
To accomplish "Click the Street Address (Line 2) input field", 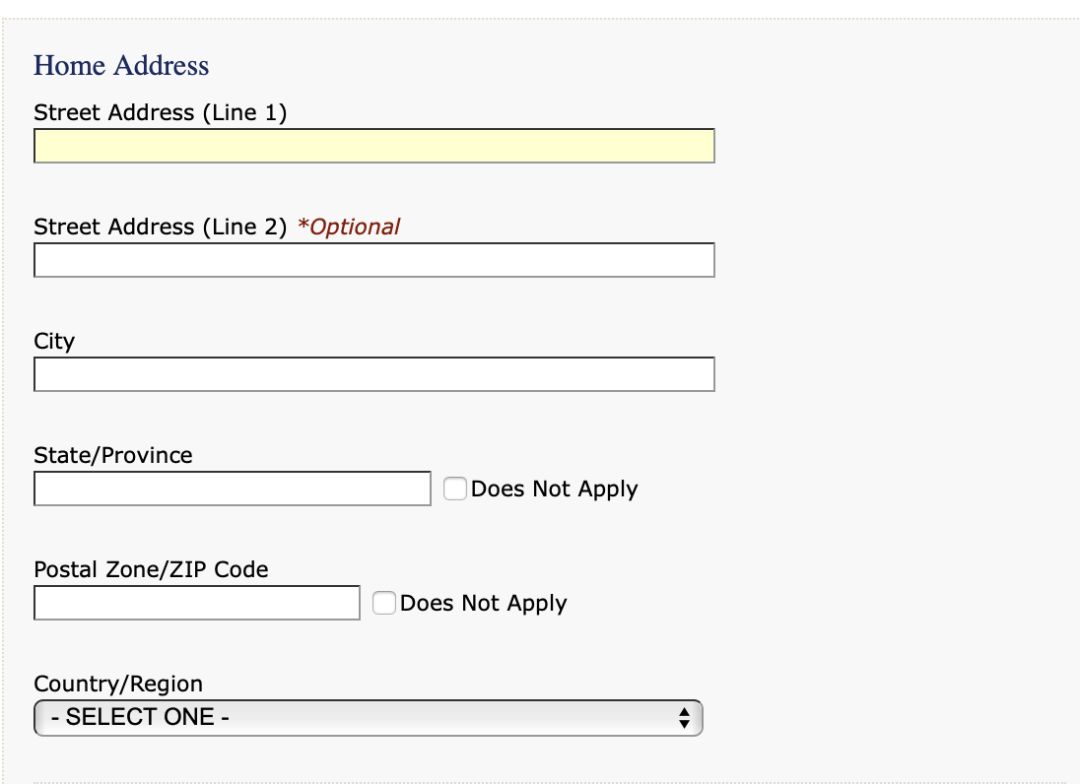I will (x=374, y=260).
